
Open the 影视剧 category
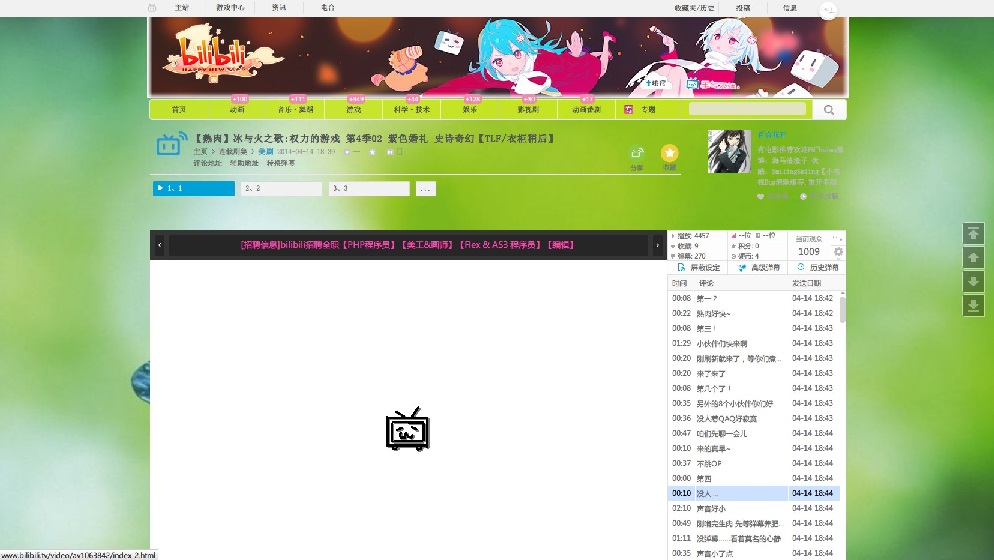528,110
